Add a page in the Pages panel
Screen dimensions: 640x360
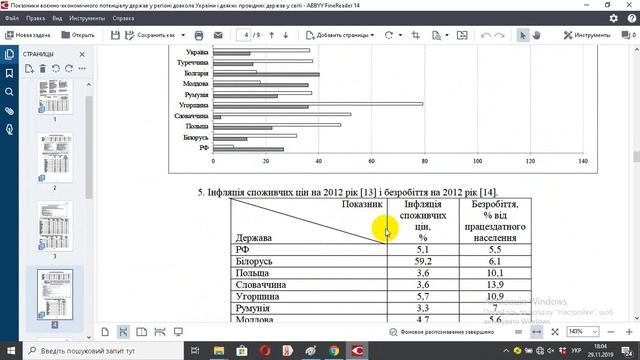[29, 69]
